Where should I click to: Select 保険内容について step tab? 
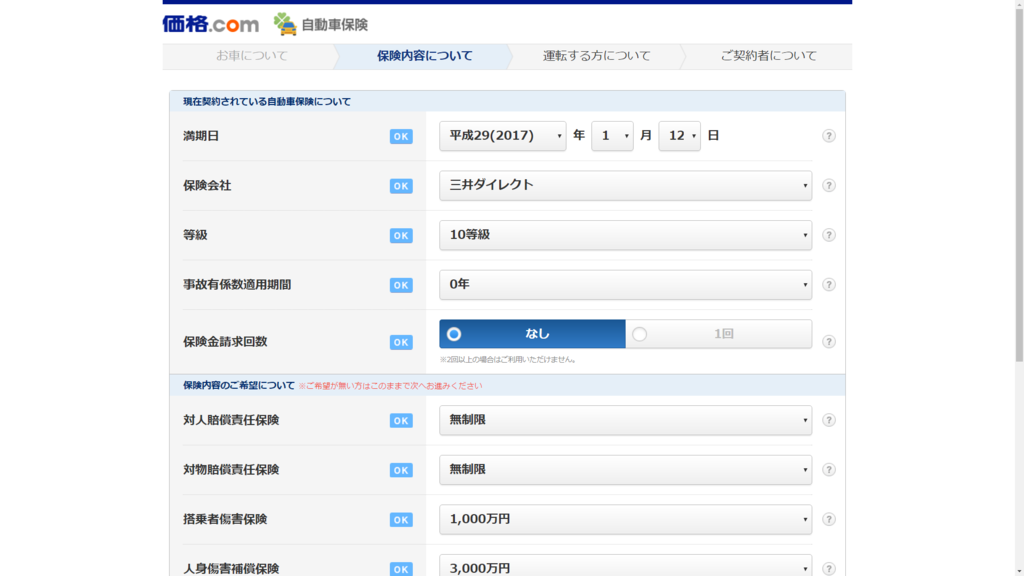pyautogui.click(x=424, y=56)
